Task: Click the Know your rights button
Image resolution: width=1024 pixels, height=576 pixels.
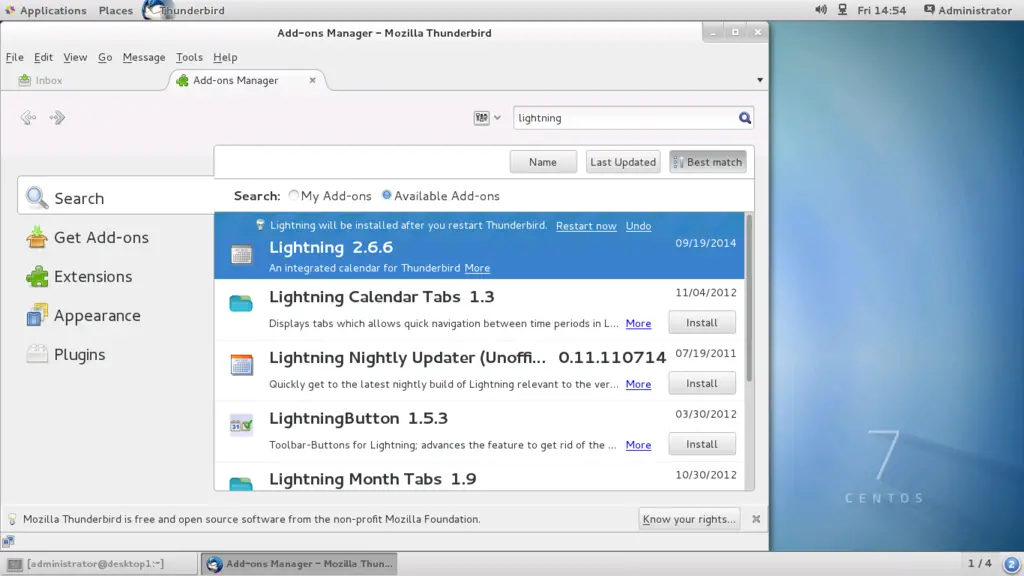Action: pyautogui.click(x=689, y=519)
